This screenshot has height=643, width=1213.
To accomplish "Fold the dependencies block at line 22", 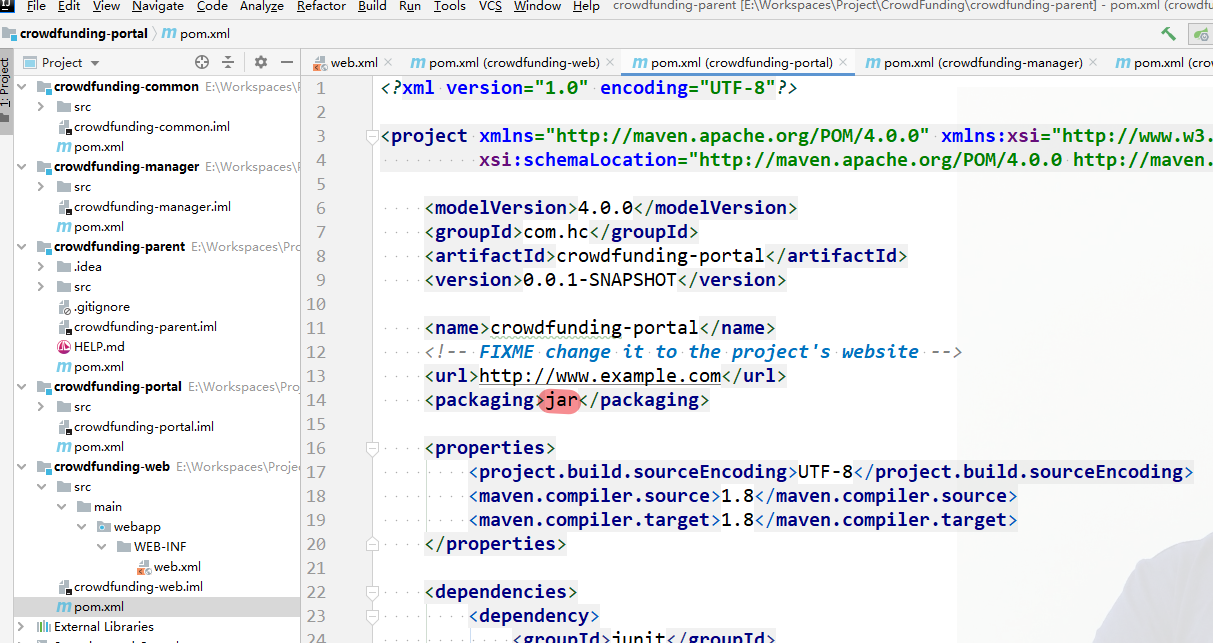I will coord(372,592).
